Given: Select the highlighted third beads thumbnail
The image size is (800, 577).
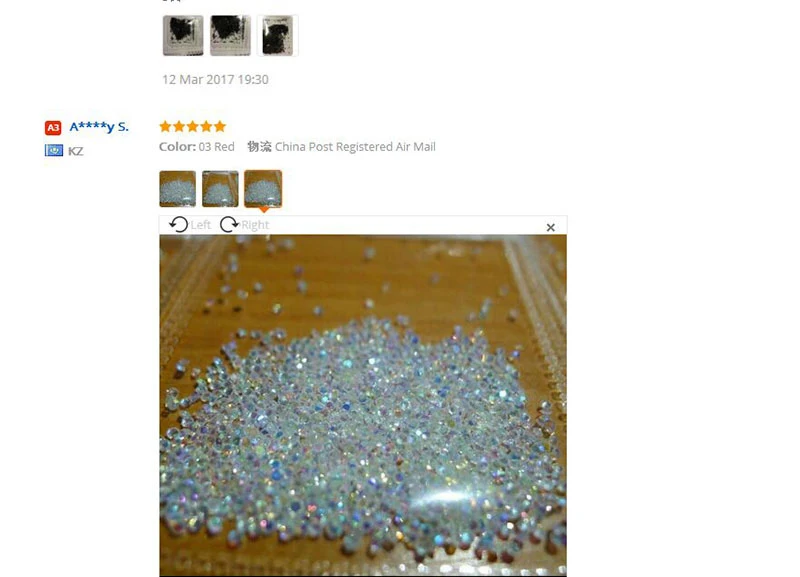Looking at the screenshot, I should click(263, 189).
